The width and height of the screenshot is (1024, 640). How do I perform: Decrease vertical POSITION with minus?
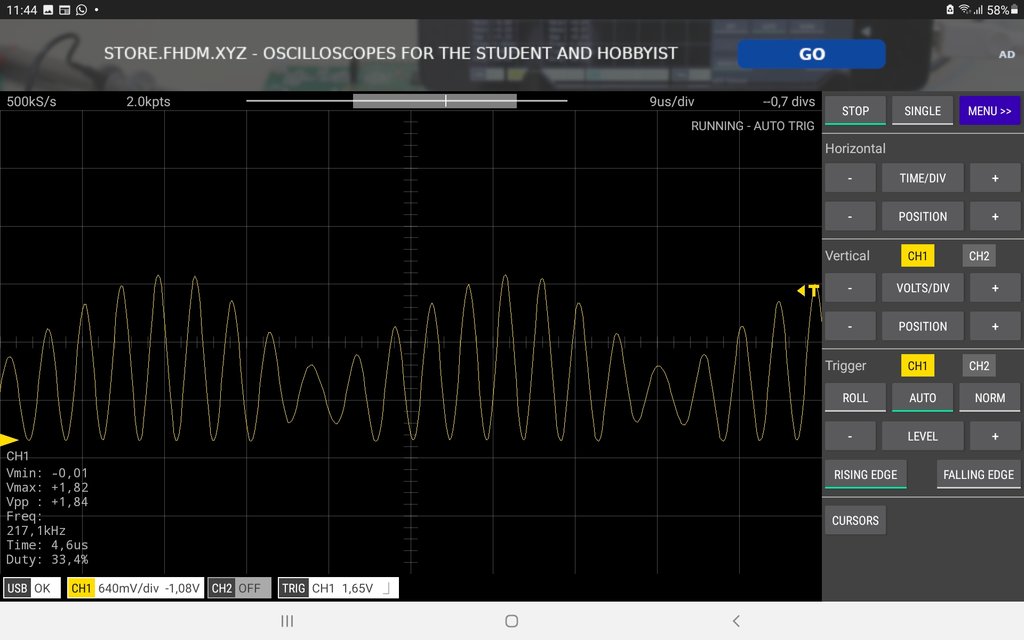pos(850,326)
